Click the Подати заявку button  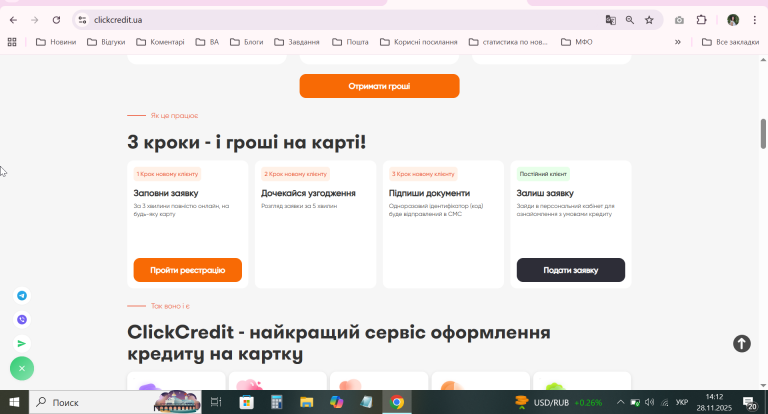(571, 270)
